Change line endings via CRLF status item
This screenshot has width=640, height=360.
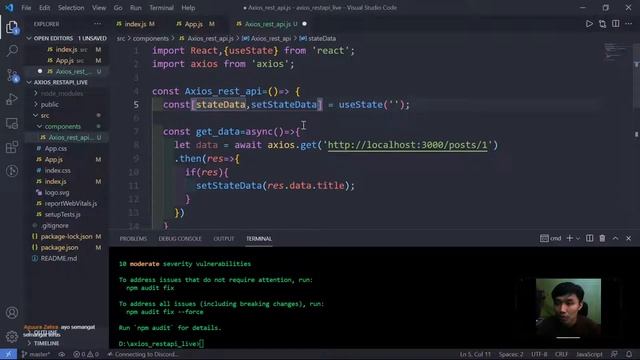pos(561,354)
